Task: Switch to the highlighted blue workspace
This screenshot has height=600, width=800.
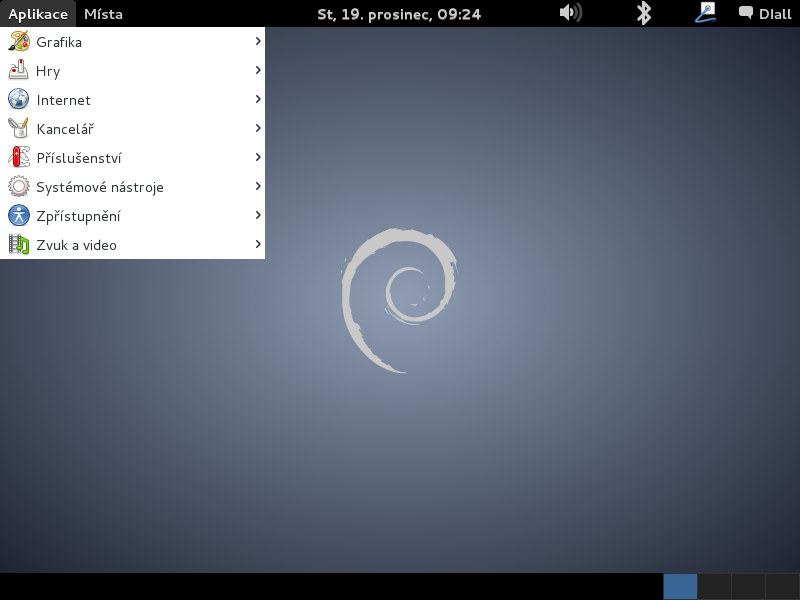Action: [x=680, y=587]
